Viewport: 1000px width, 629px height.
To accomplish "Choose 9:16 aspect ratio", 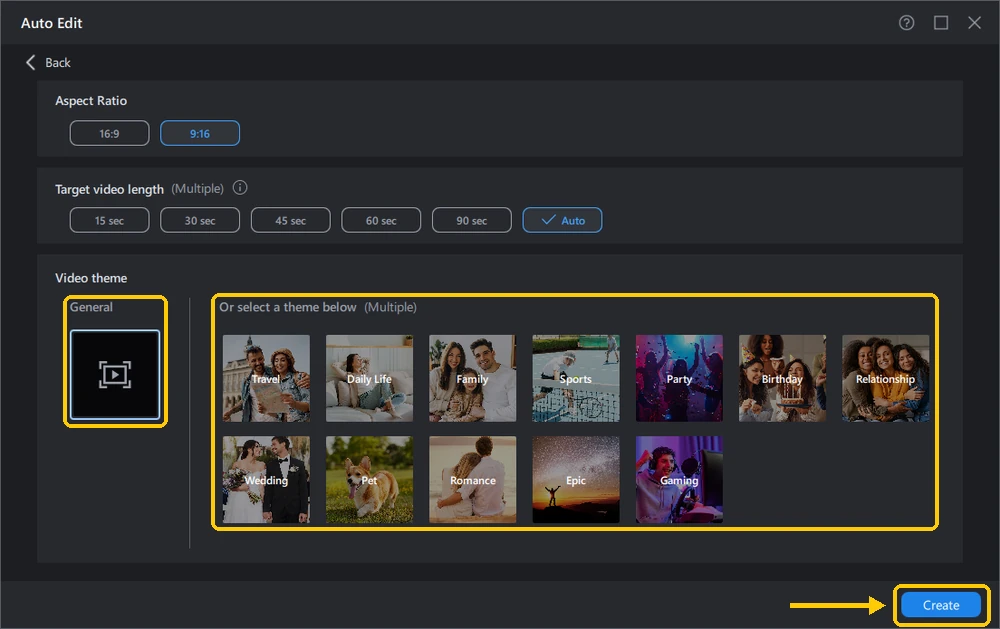I will tap(200, 133).
